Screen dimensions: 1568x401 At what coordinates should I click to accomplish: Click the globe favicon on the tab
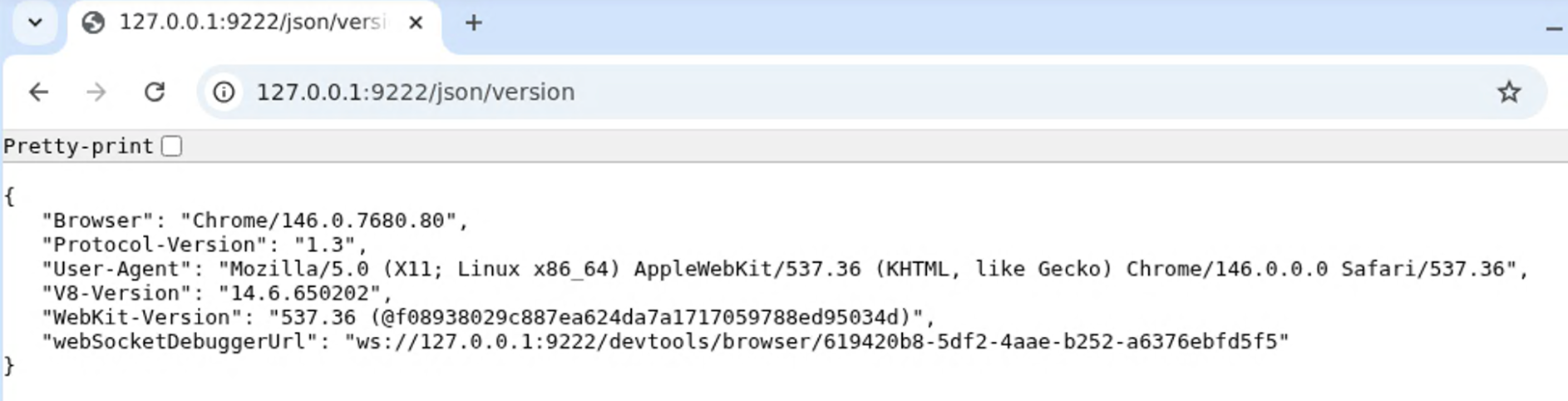93,22
